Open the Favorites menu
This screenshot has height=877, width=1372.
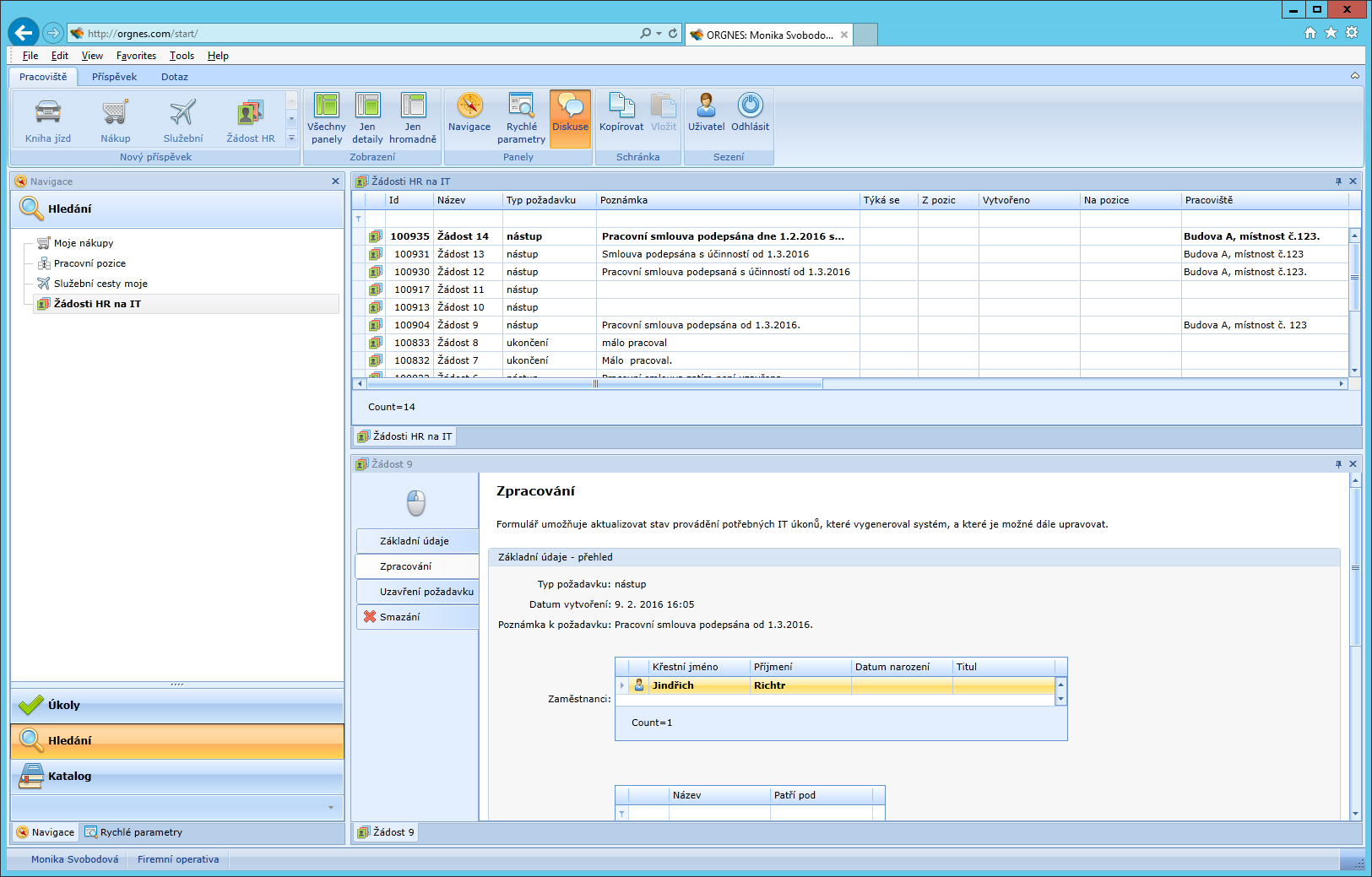pyautogui.click(x=136, y=56)
